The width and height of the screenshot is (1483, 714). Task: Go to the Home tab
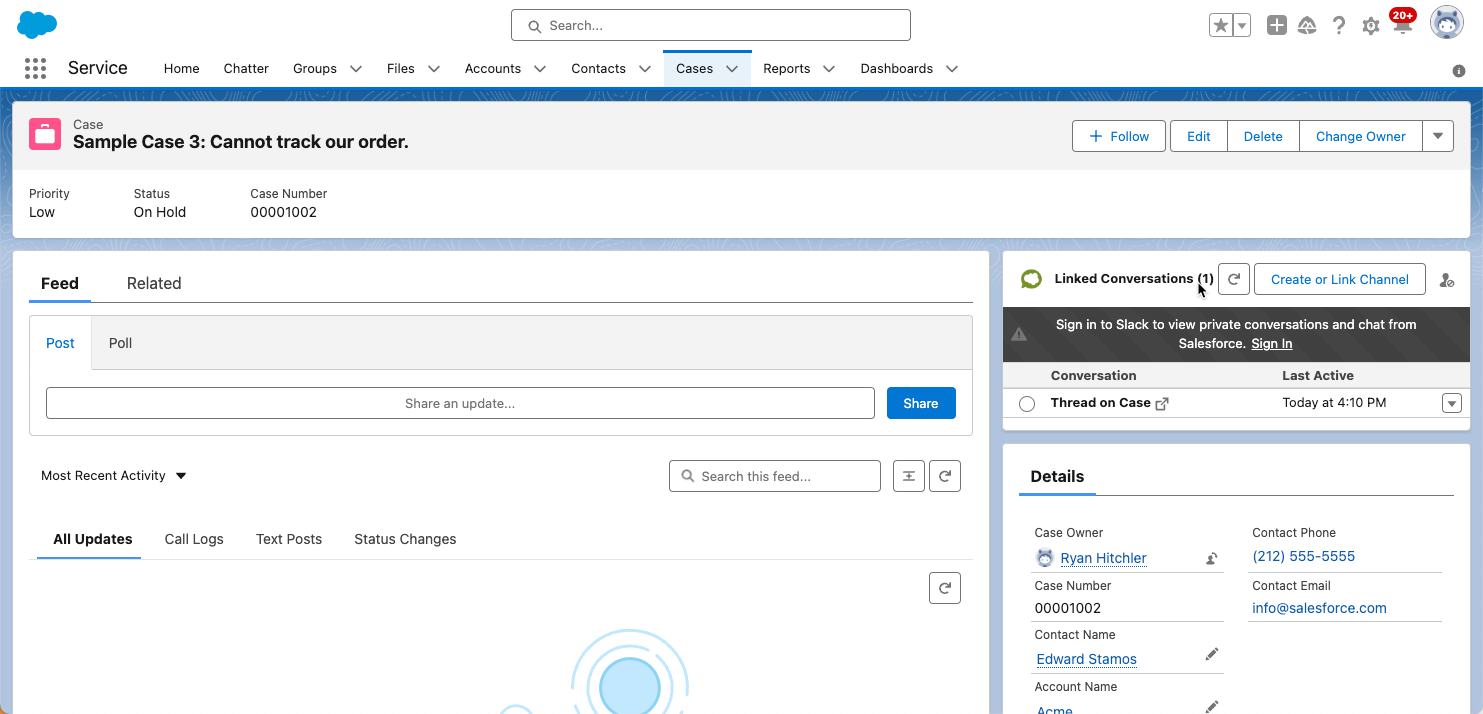pyautogui.click(x=182, y=69)
